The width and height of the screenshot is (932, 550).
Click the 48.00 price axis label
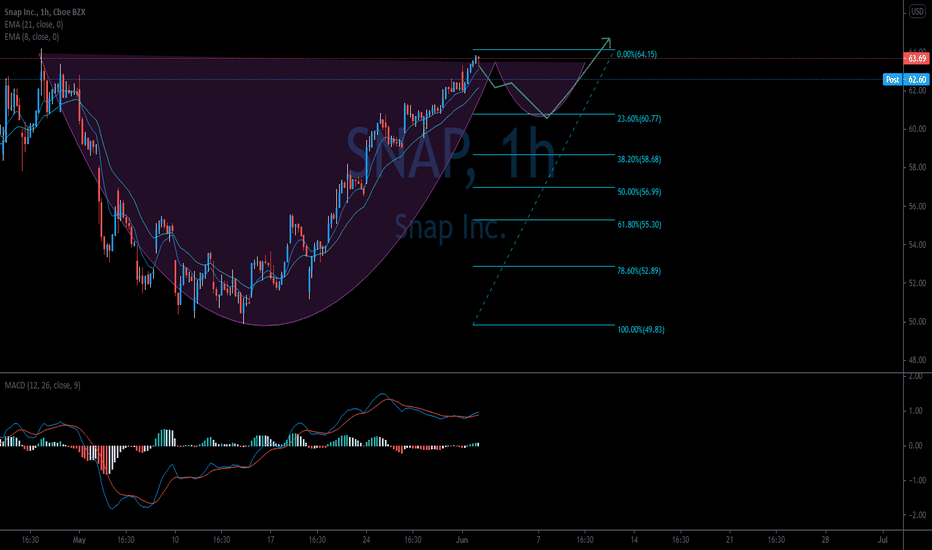[x=917, y=360]
